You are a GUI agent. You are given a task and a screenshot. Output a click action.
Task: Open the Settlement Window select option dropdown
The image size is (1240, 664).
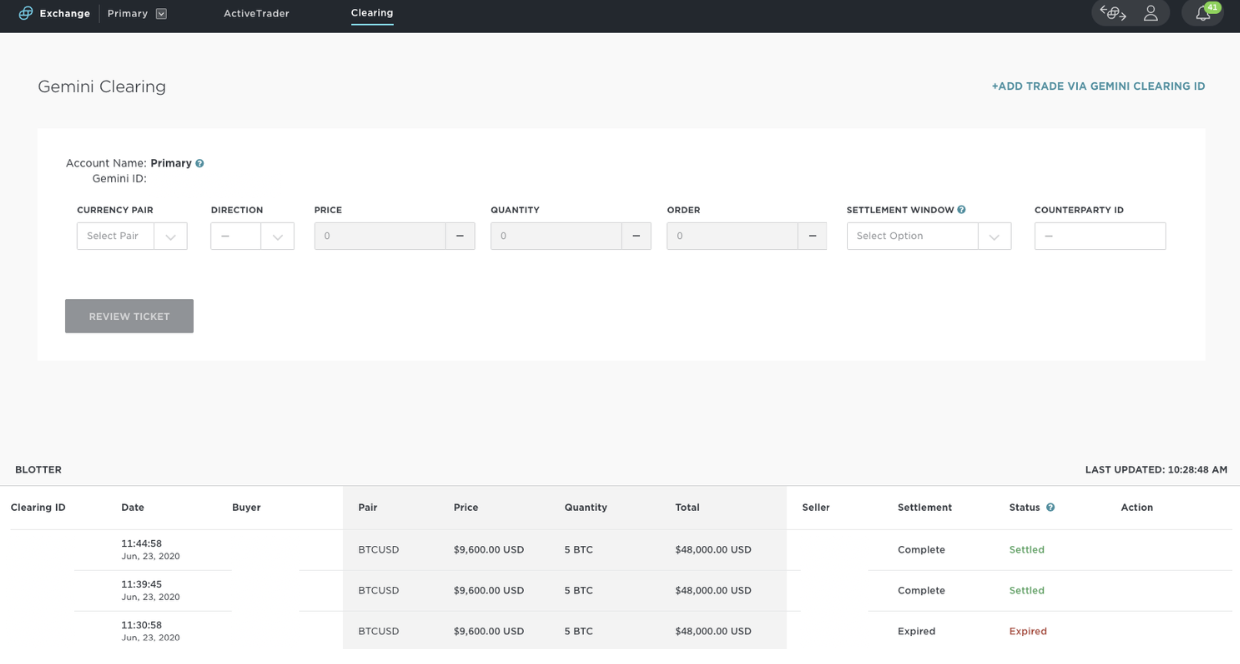point(929,236)
